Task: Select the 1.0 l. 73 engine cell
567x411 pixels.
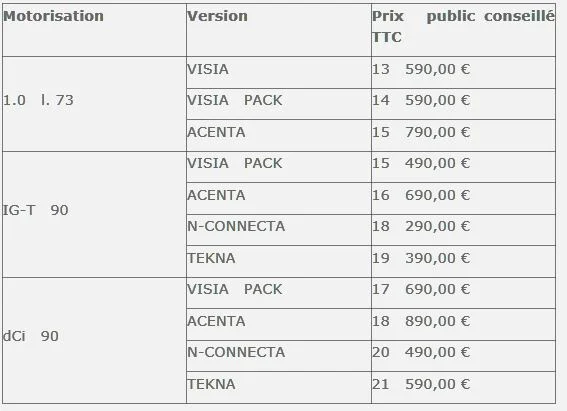Action: [94, 104]
